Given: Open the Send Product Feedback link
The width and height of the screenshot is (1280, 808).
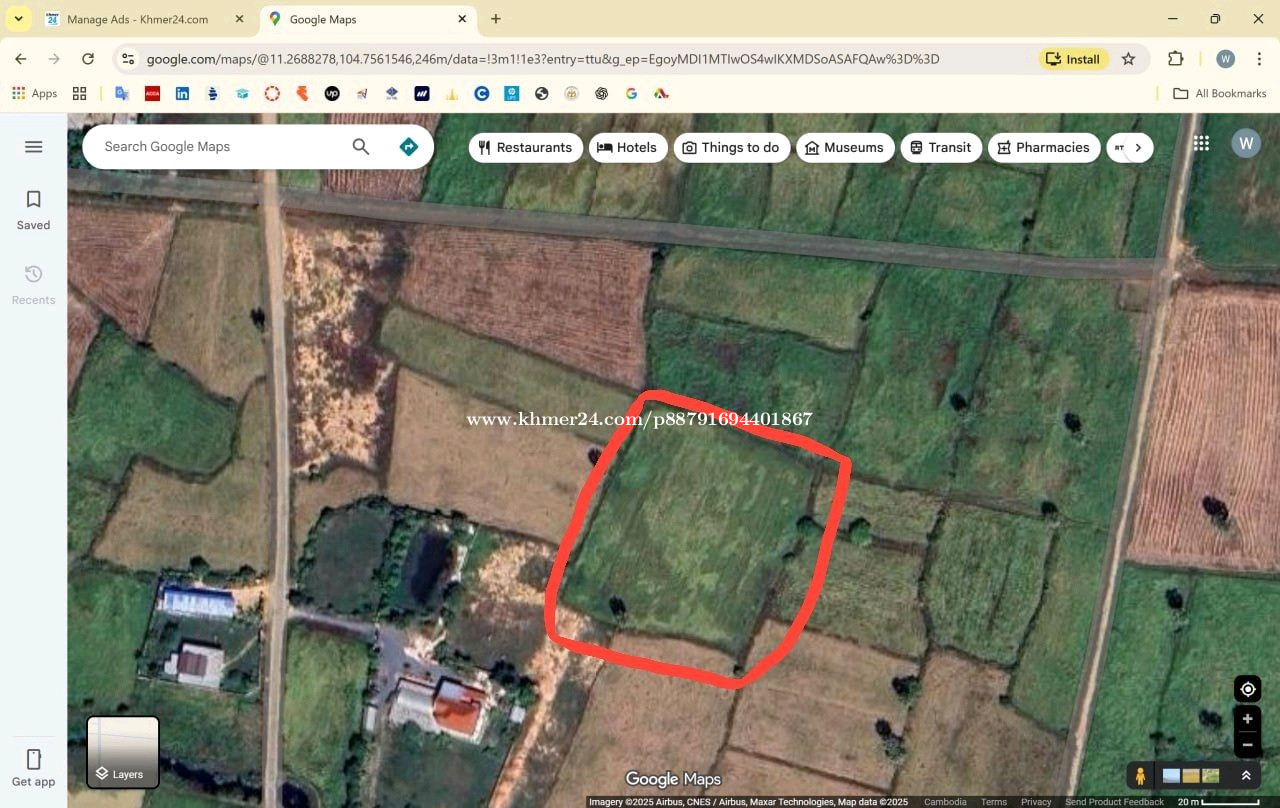Looking at the screenshot, I should click(x=1114, y=802).
